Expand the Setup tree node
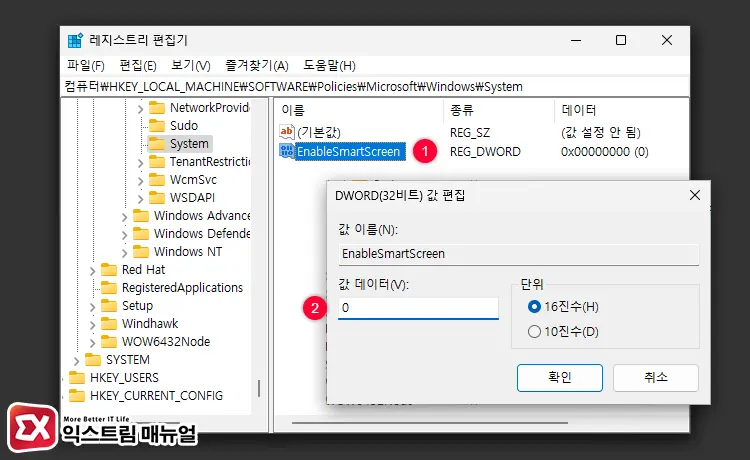Screen dimensions: 750x460 [x=92, y=307]
